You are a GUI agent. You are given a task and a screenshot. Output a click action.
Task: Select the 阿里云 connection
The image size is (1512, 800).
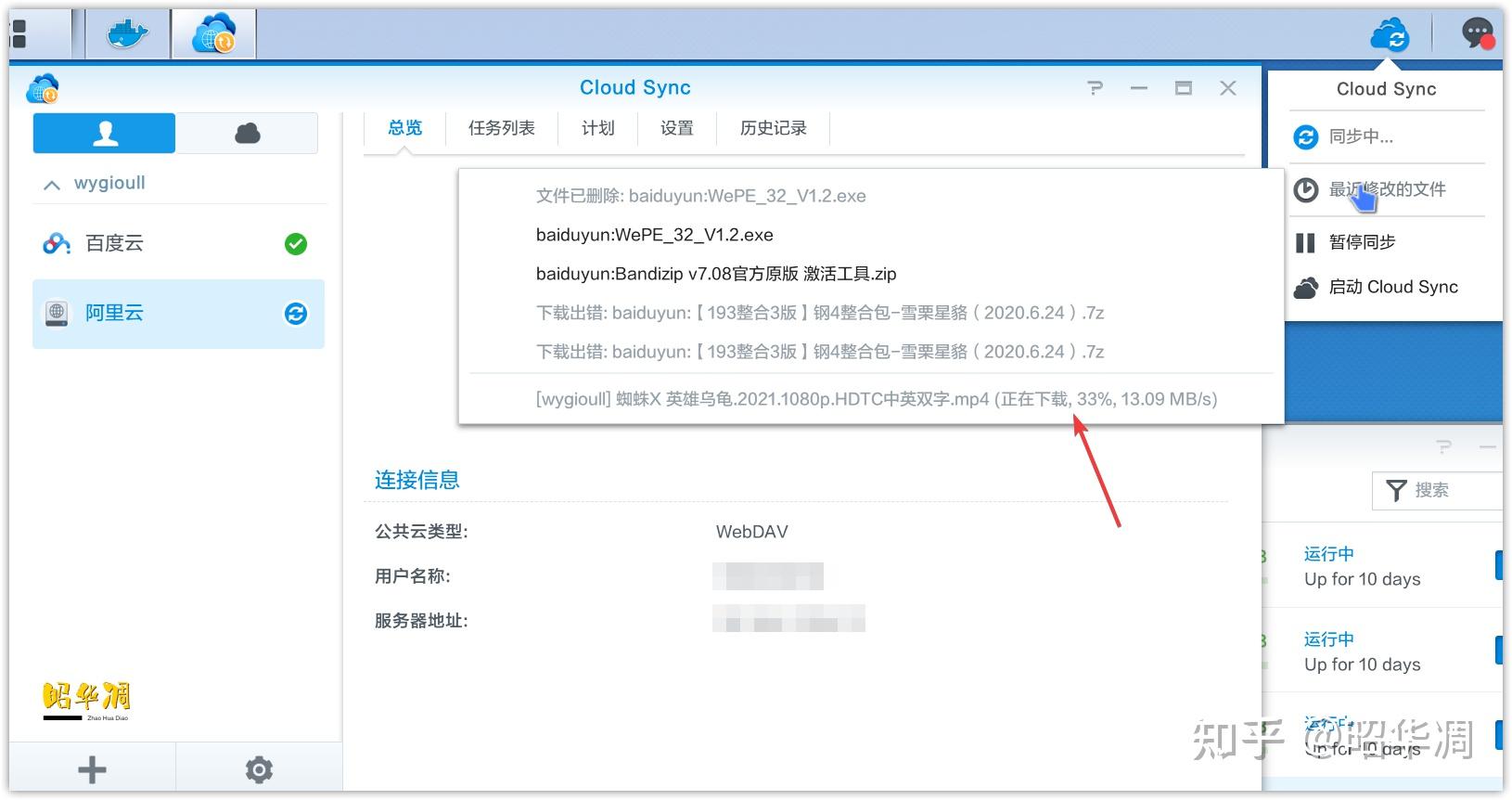click(178, 314)
